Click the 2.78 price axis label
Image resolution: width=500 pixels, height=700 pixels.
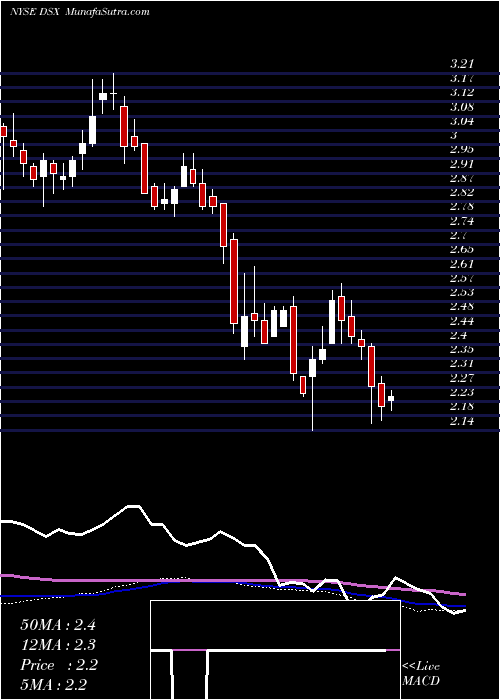tap(462, 207)
